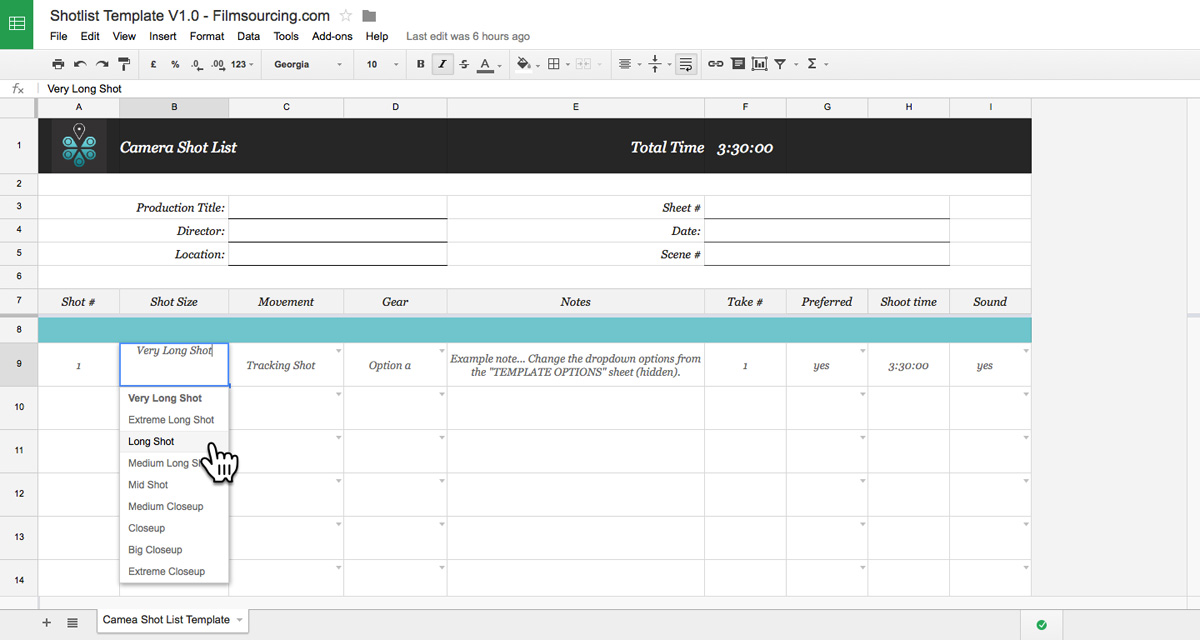The width and height of the screenshot is (1200, 640).
Task: Open the View menu
Action: click(124, 36)
